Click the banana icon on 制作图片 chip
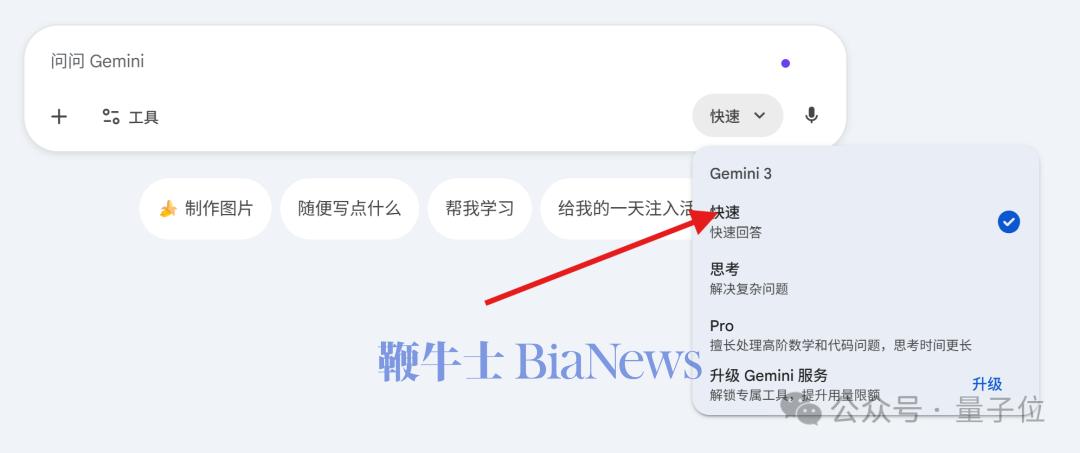Viewport: 1080px width, 453px height. pyautogui.click(x=168, y=209)
